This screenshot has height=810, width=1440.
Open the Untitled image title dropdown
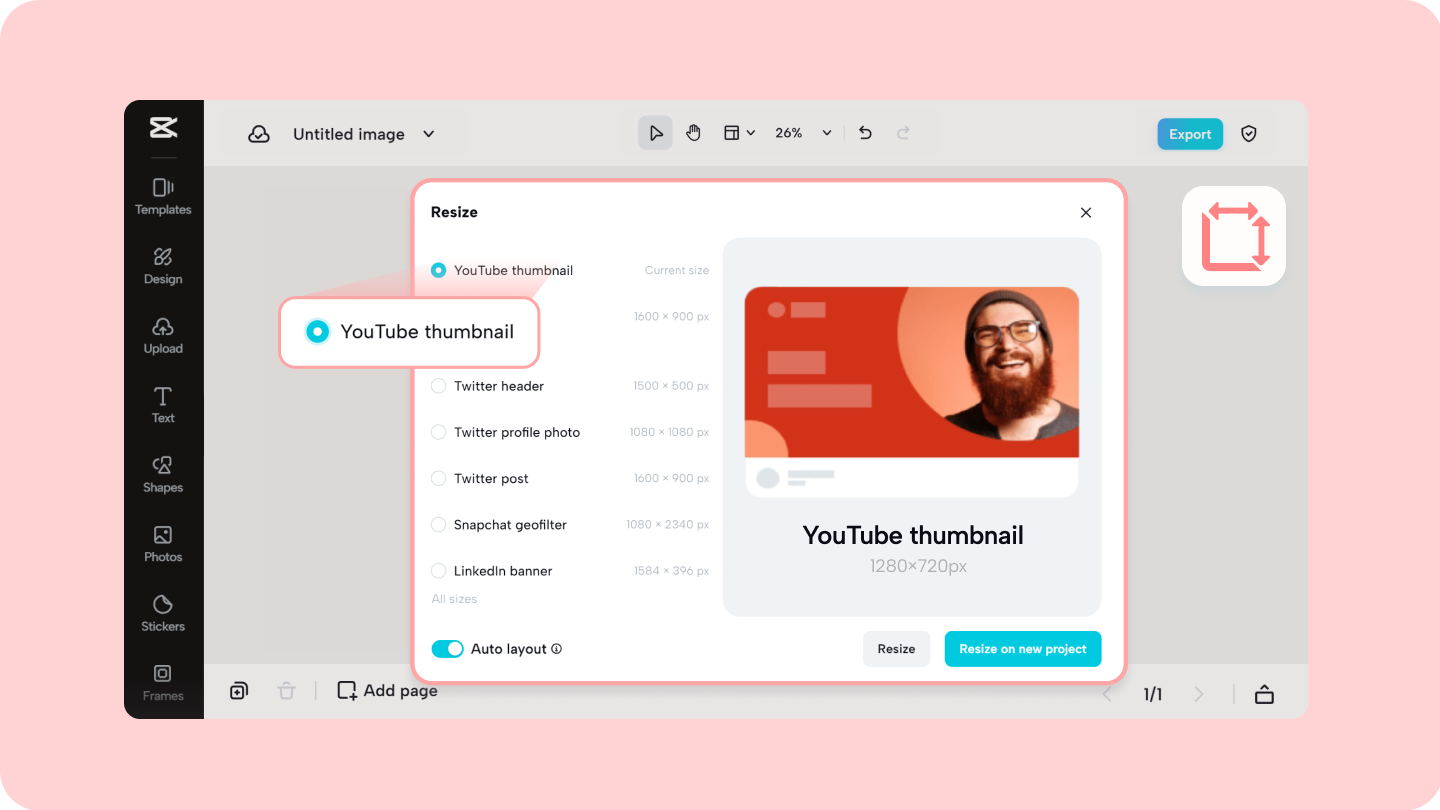coord(428,133)
